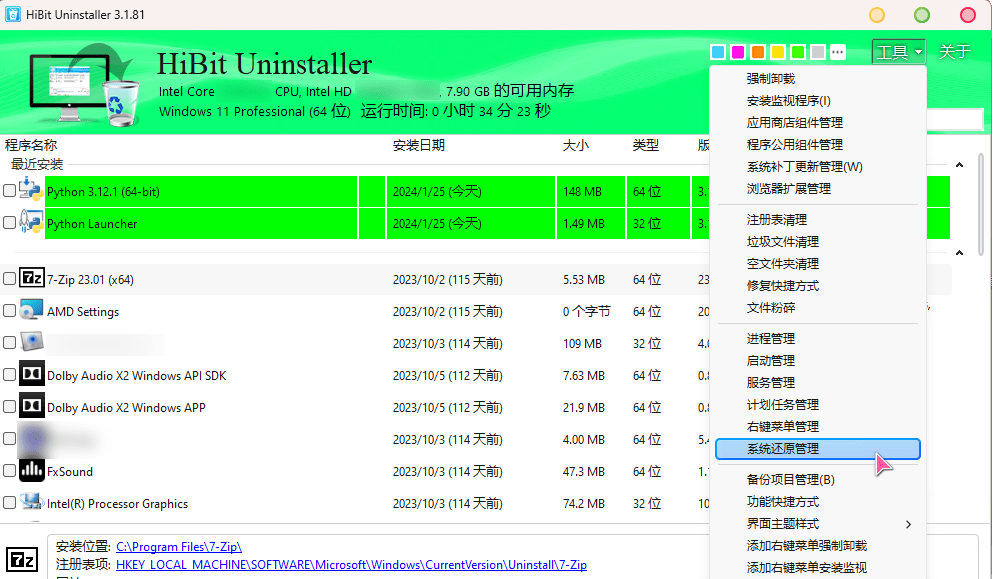Tick the checkbox for Python Launcher
Viewport: 994px width, 579px height.
pyautogui.click(x=10, y=223)
